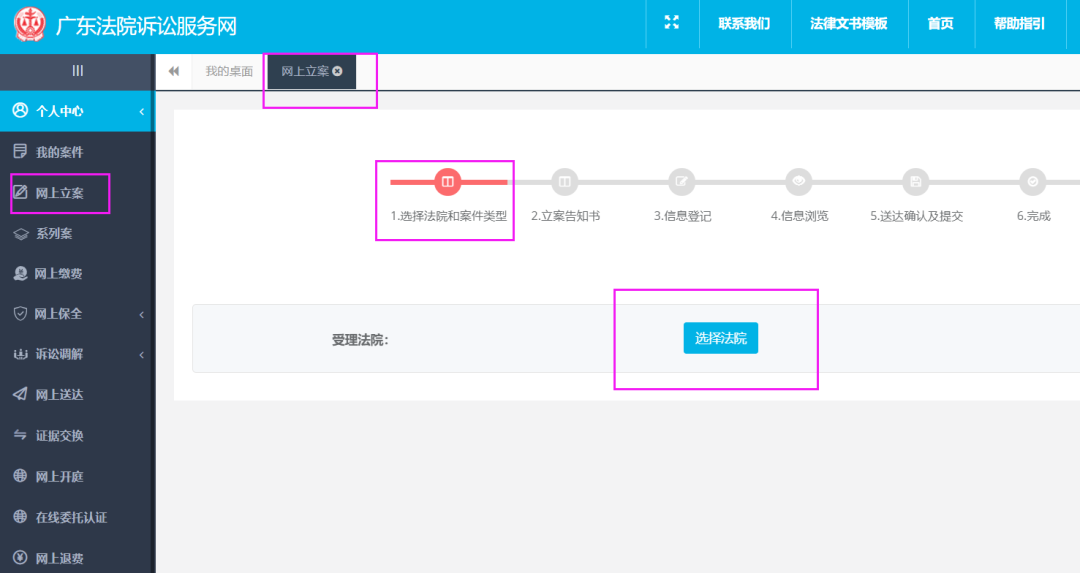Click the 网上退费 yen coin icon

coord(20,557)
